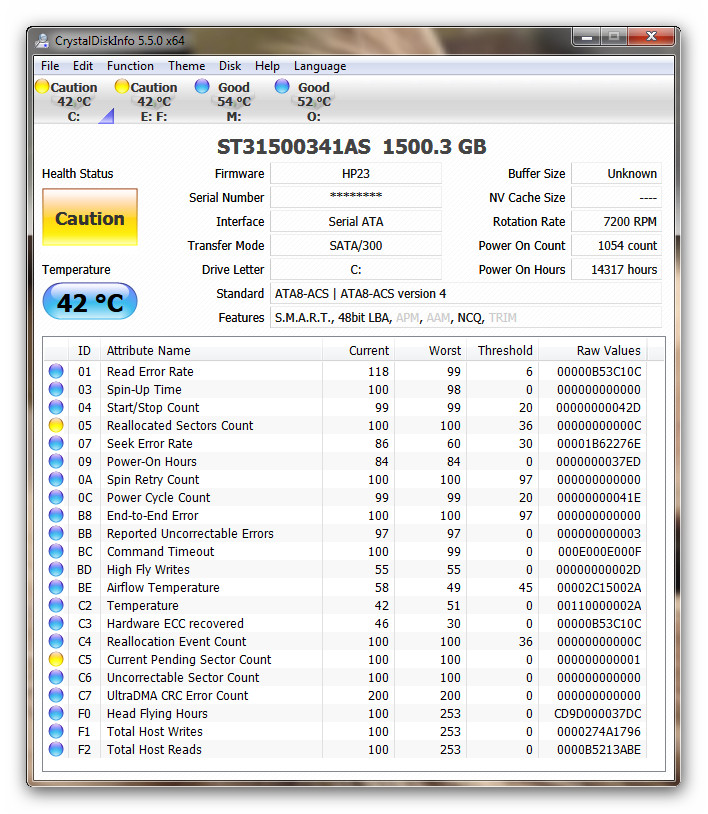Click the status orb for Reallocation Event Count
708x814 pixels.
pyautogui.click(x=56, y=641)
